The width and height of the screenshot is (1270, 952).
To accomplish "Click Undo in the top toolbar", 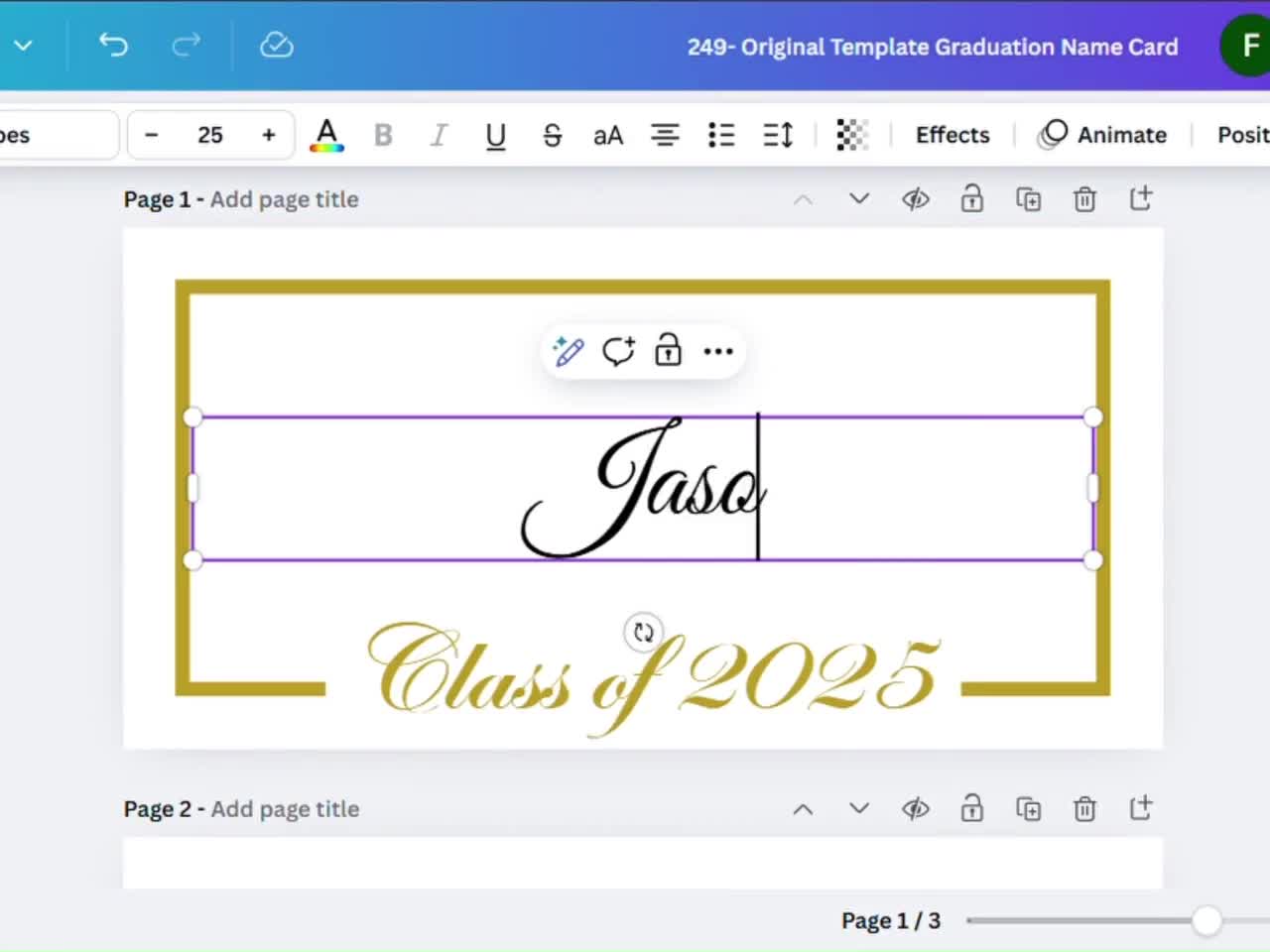I will pyautogui.click(x=112, y=45).
